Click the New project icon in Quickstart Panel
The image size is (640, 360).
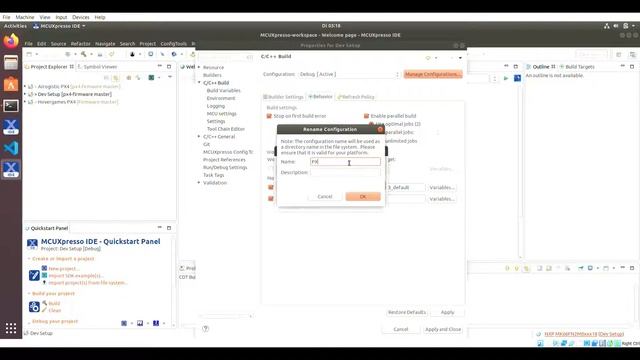pyautogui.click(x=44, y=268)
